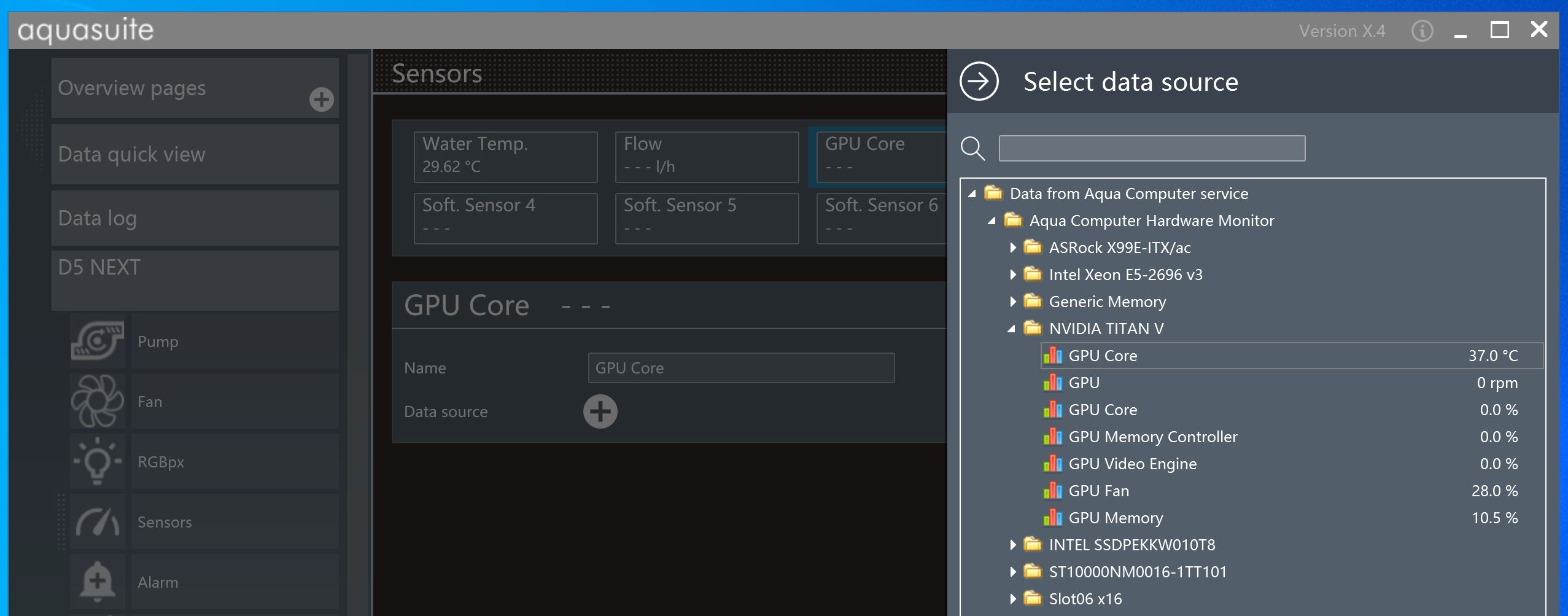Select the Water Temp. sensor tile
The width and height of the screenshot is (1568, 616).
pyautogui.click(x=505, y=157)
